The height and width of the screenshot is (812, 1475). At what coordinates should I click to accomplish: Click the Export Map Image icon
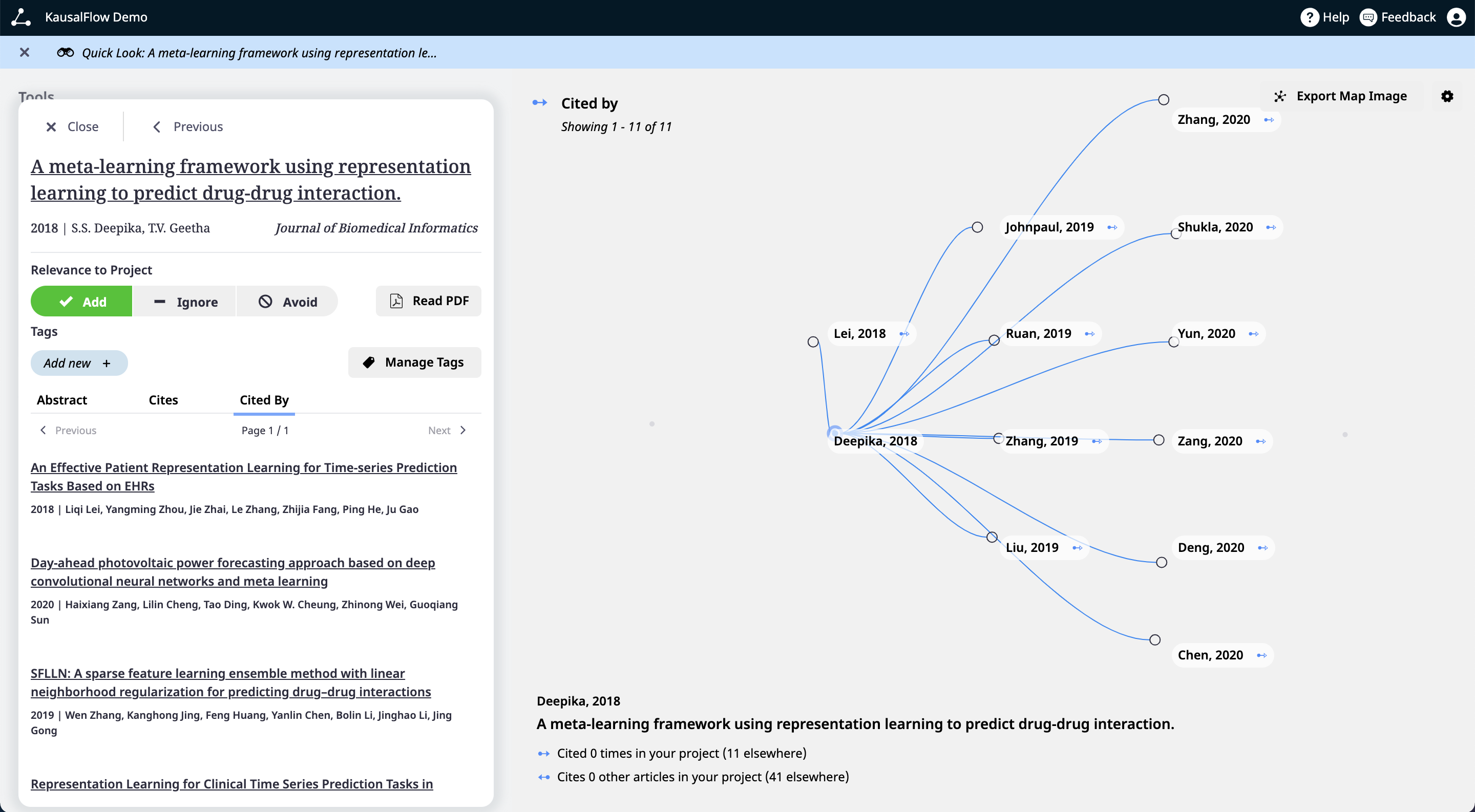coord(1281,96)
